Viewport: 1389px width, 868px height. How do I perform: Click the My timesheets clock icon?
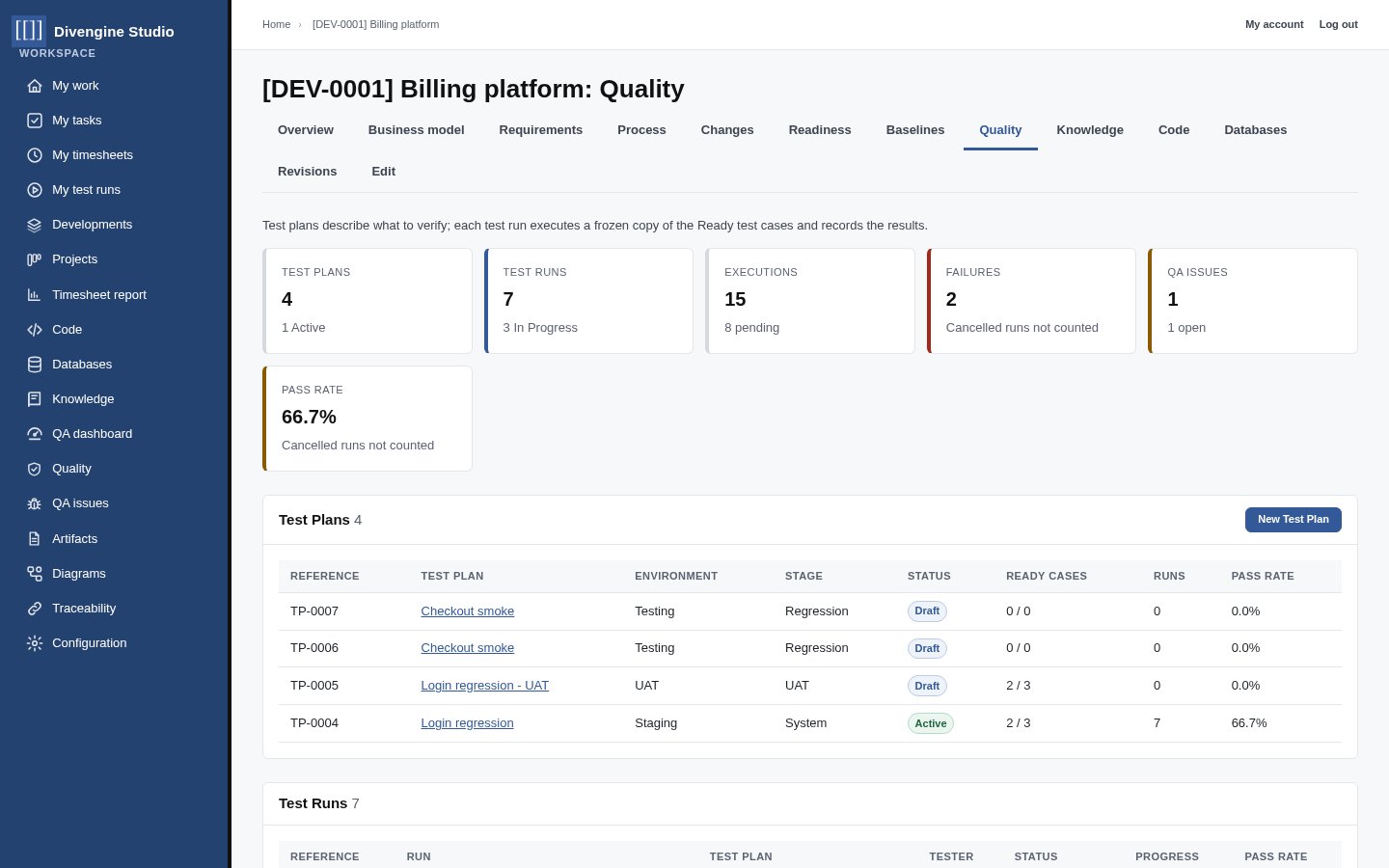35,155
